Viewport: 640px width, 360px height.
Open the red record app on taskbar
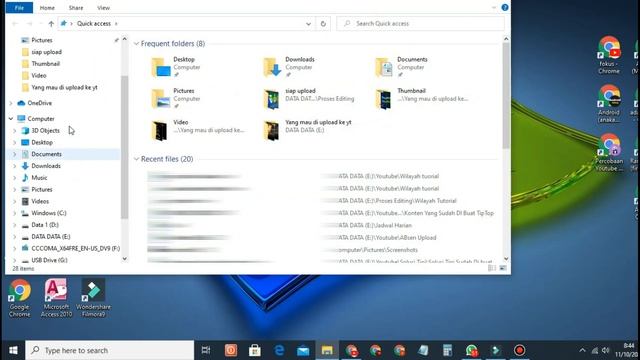click(519, 350)
